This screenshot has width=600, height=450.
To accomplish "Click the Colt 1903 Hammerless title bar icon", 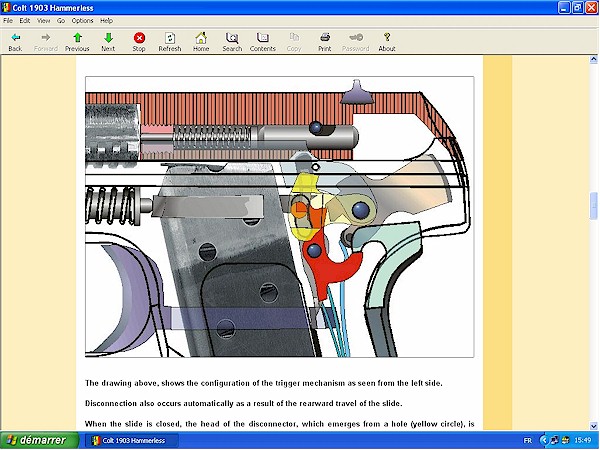I will (x=6, y=8).
